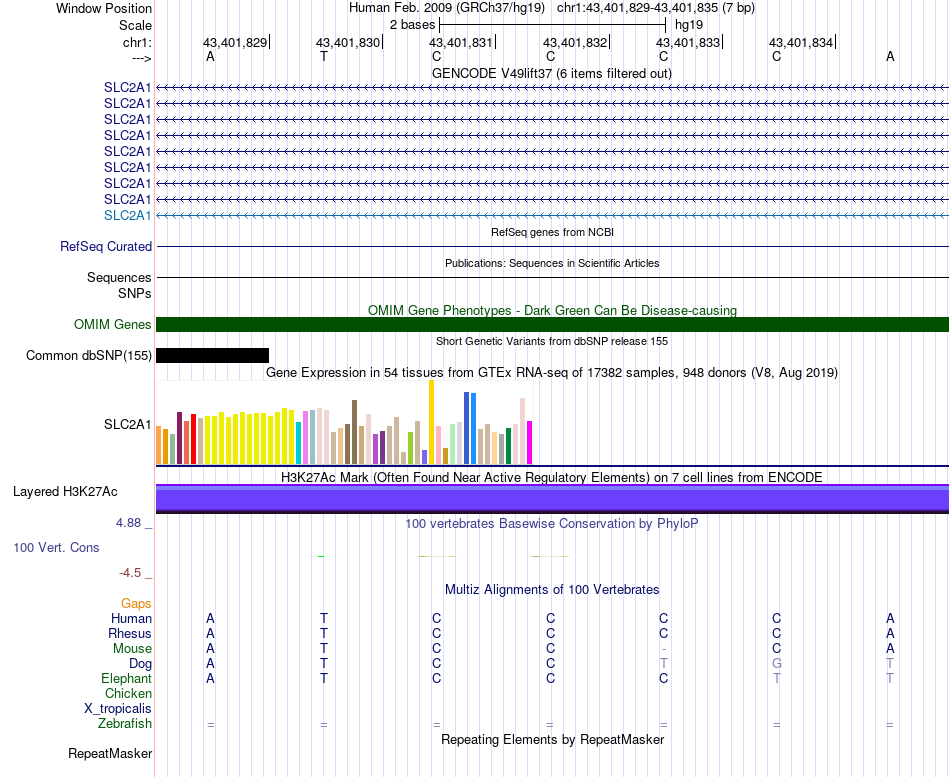The width and height of the screenshot is (950, 777).
Task: Click the SLC2A1 label beside the GTEx chart
Action: (127, 424)
